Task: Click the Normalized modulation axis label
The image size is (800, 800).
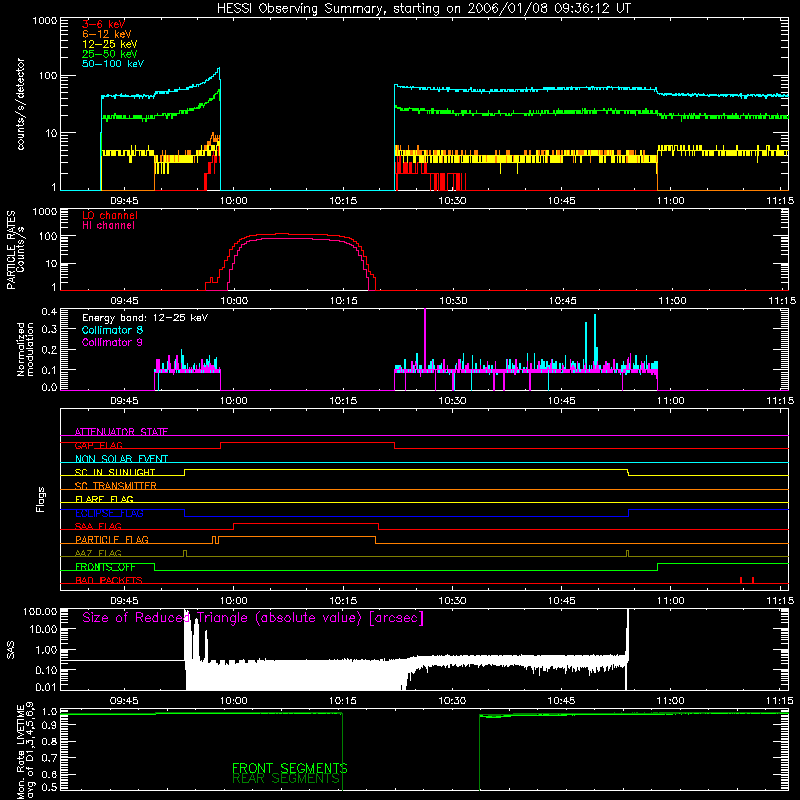Action: coord(24,349)
